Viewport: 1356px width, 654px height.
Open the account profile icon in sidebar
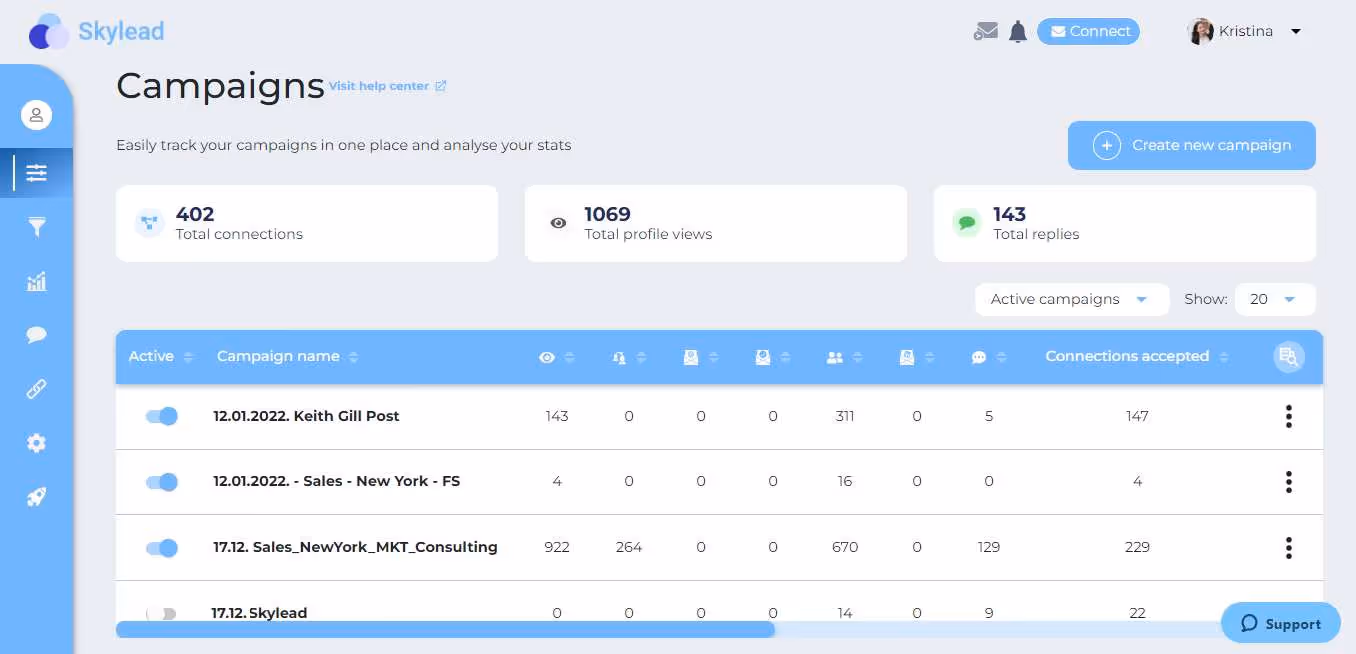(x=37, y=114)
